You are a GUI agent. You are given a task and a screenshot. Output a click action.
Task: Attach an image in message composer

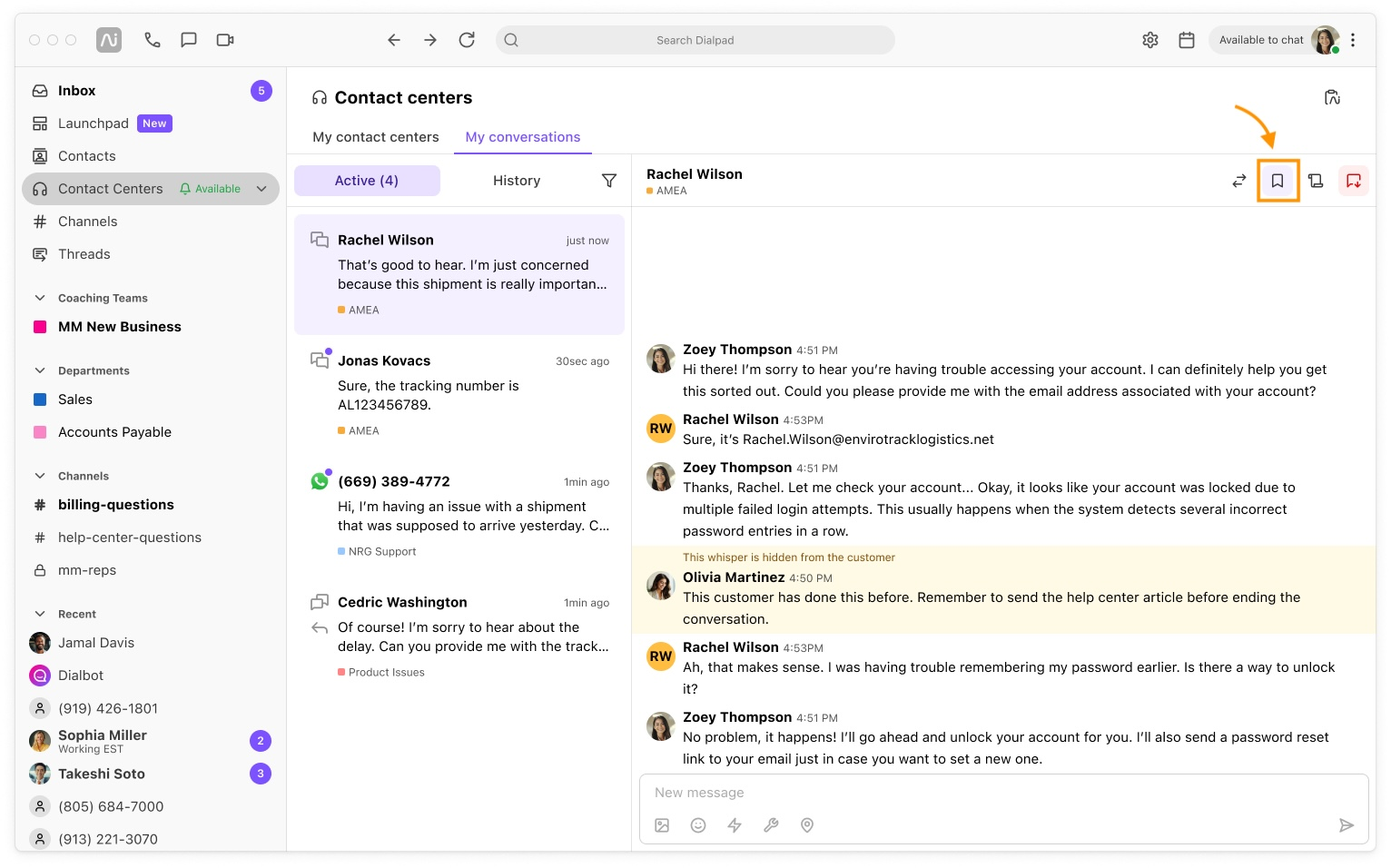pos(662,825)
